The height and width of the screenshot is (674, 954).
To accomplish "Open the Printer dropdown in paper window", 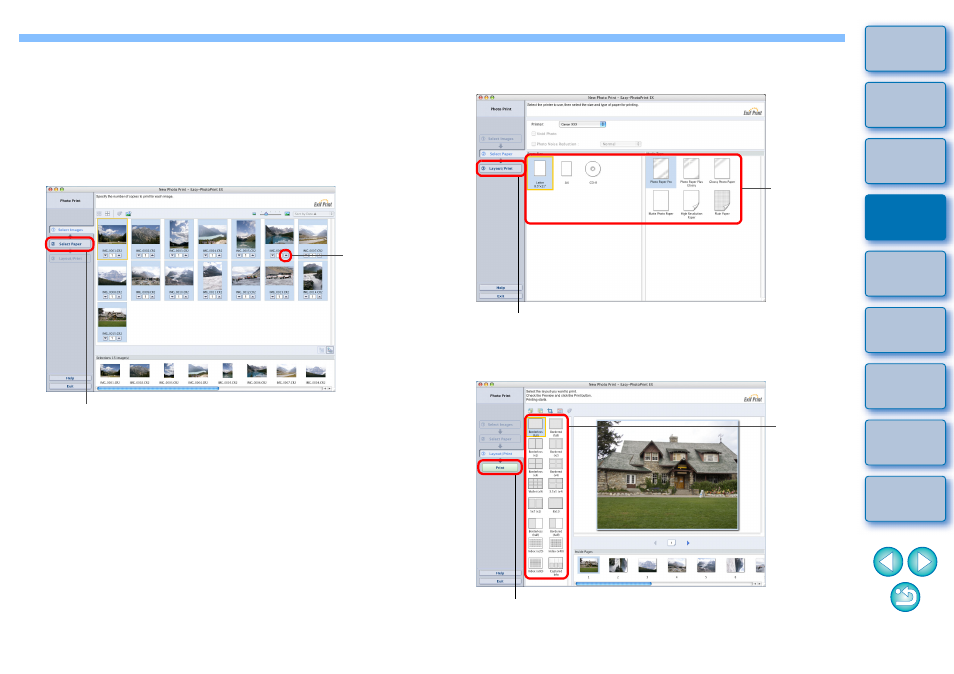I will (x=582, y=124).
